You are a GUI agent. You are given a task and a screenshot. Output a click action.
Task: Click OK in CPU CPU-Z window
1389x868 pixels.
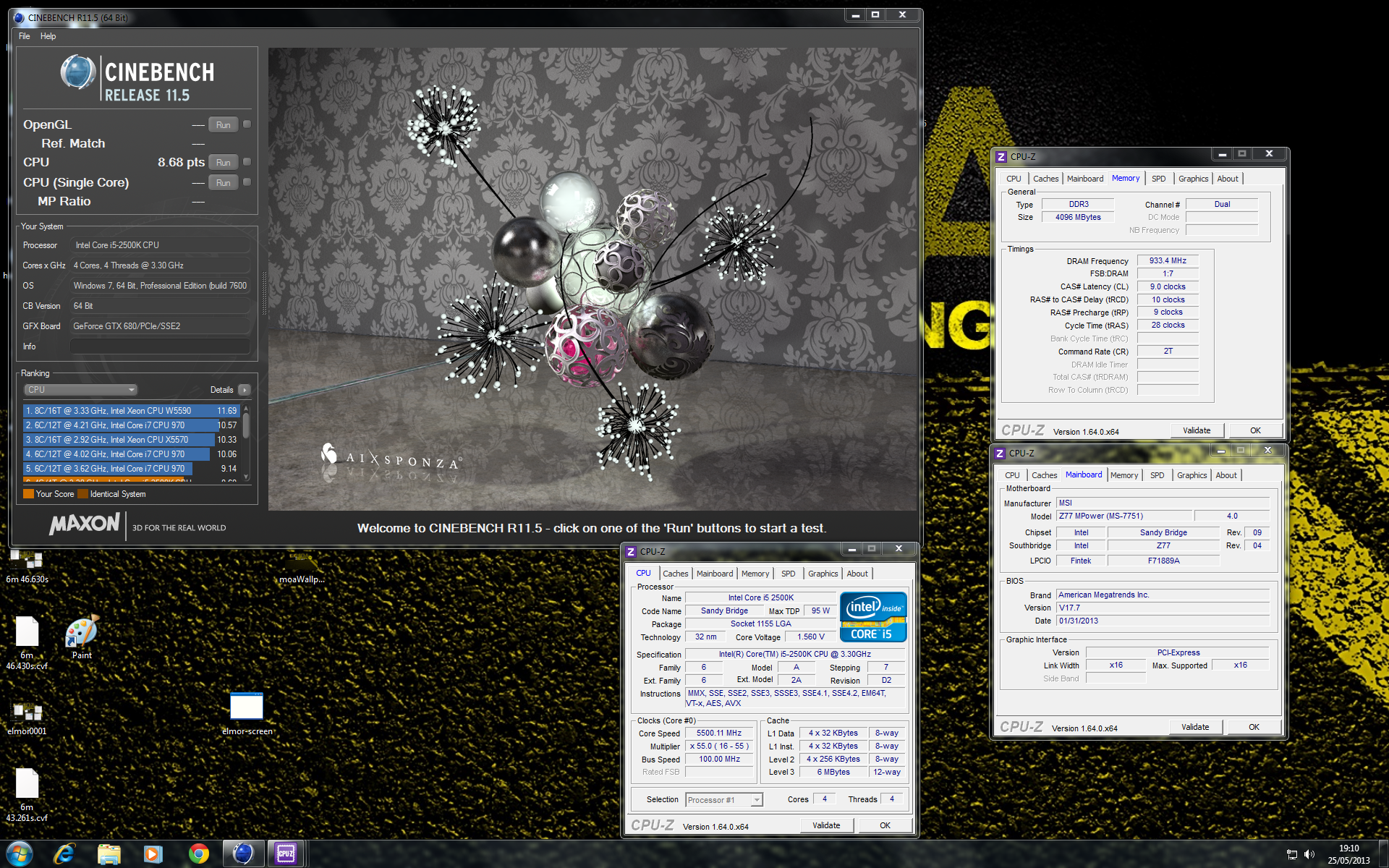pyautogui.click(x=885, y=825)
